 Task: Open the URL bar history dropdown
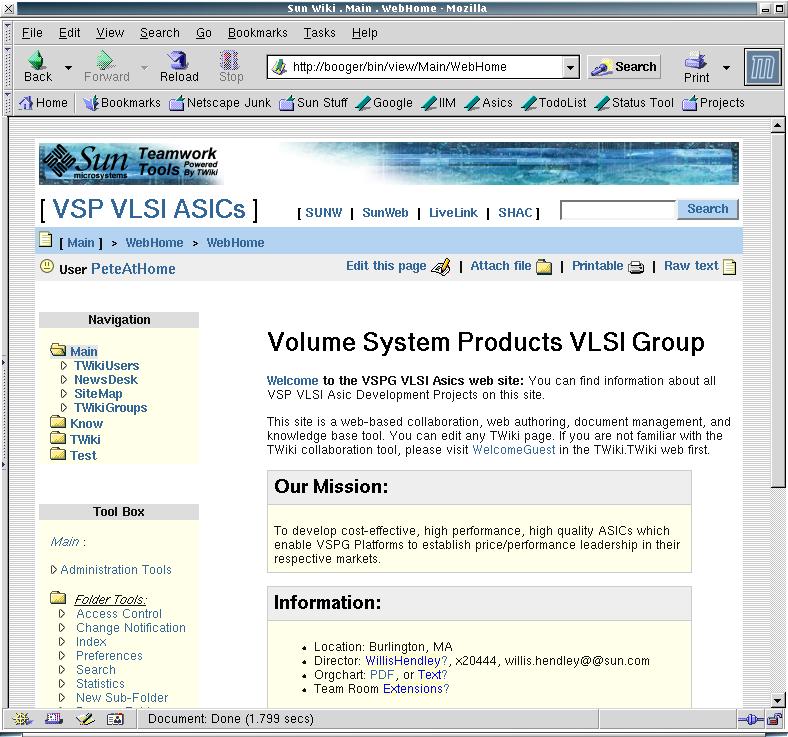point(570,67)
